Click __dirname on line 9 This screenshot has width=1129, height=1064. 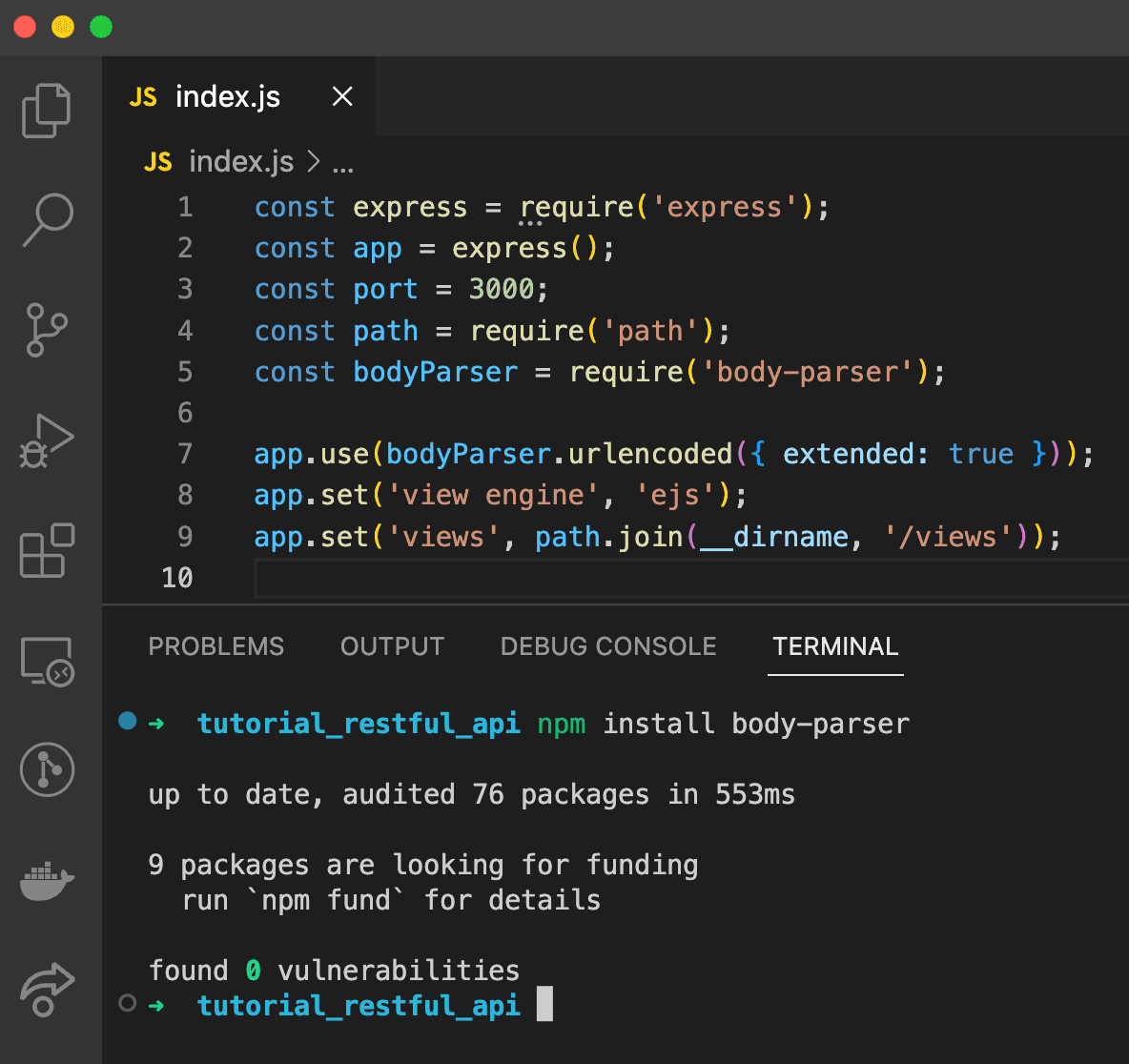[x=774, y=537]
